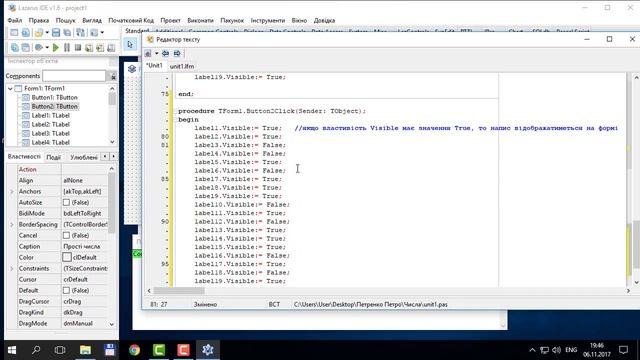The height and width of the screenshot is (360, 640).
Task: Open the Інструменти menu
Action: tap(268, 20)
